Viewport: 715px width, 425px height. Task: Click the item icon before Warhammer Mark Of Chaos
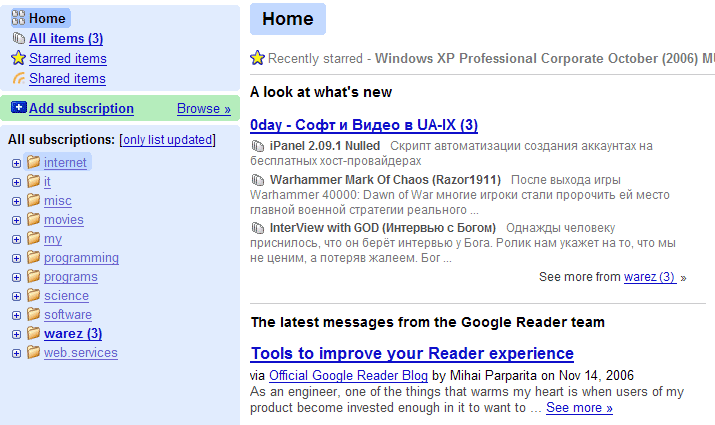[258, 180]
